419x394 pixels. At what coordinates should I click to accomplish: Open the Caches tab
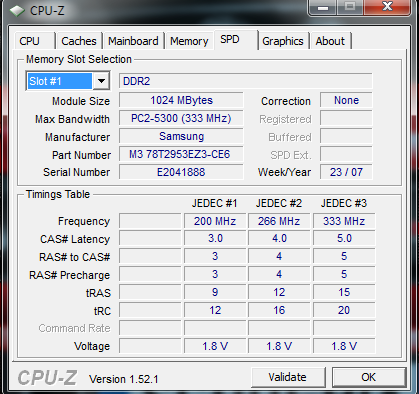pos(79,41)
